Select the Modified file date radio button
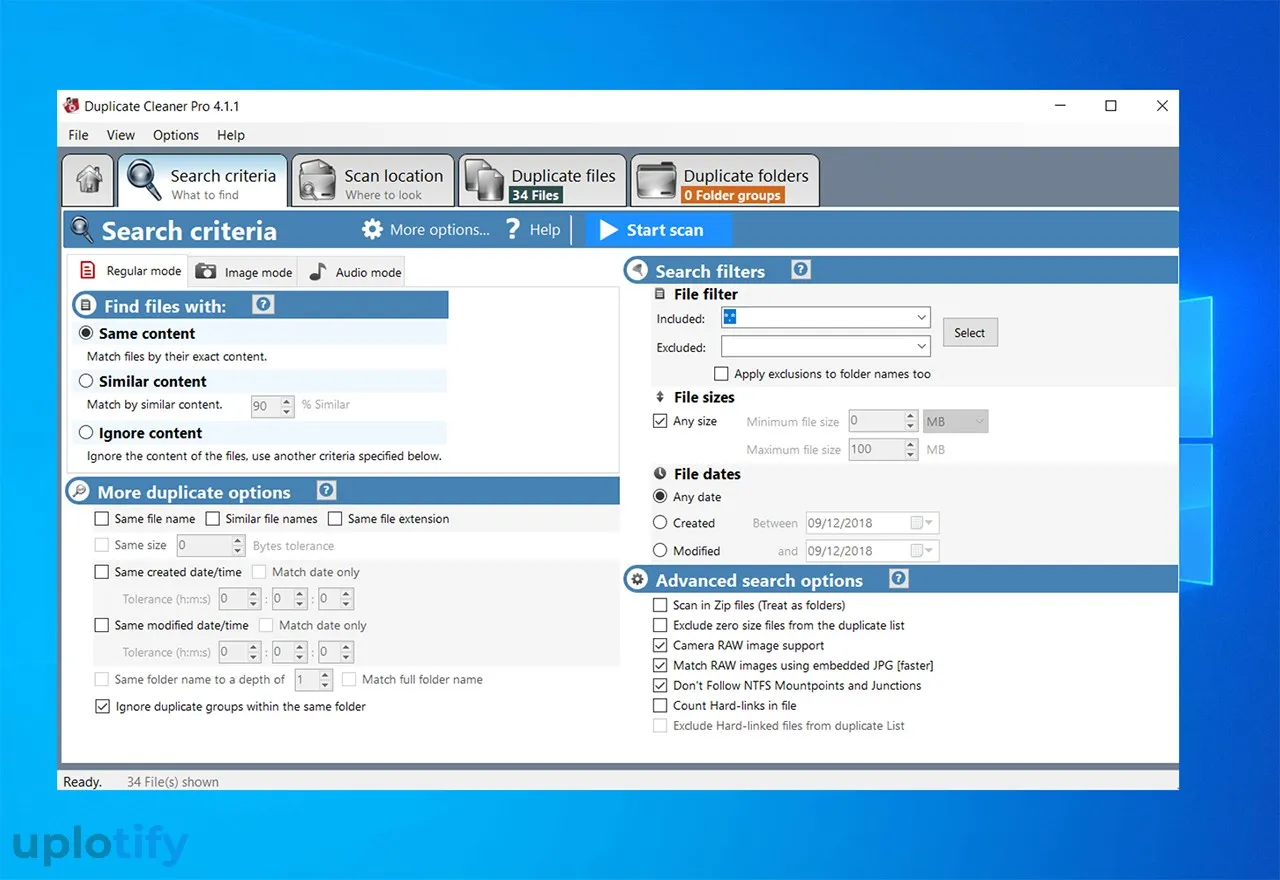 pos(660,550)
